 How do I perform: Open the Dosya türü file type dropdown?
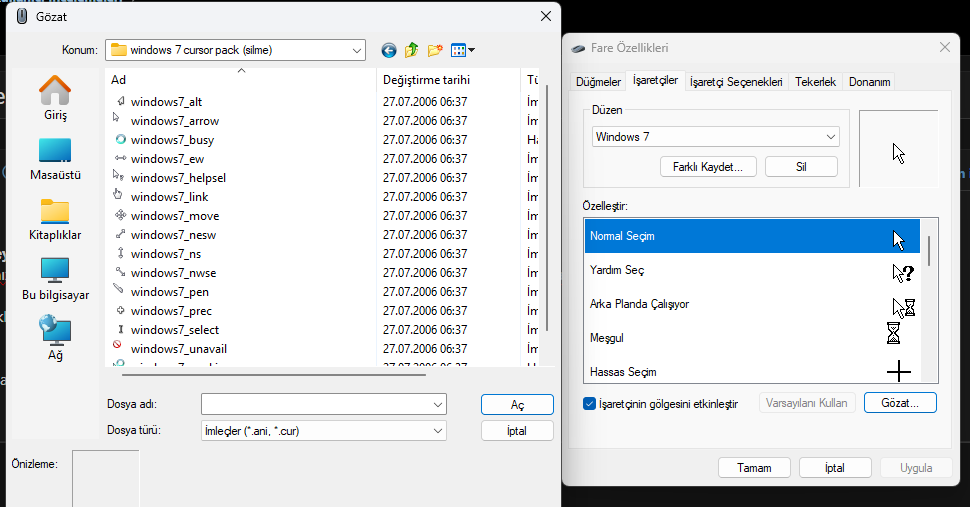pyautogui.click(x=324, y=431)
